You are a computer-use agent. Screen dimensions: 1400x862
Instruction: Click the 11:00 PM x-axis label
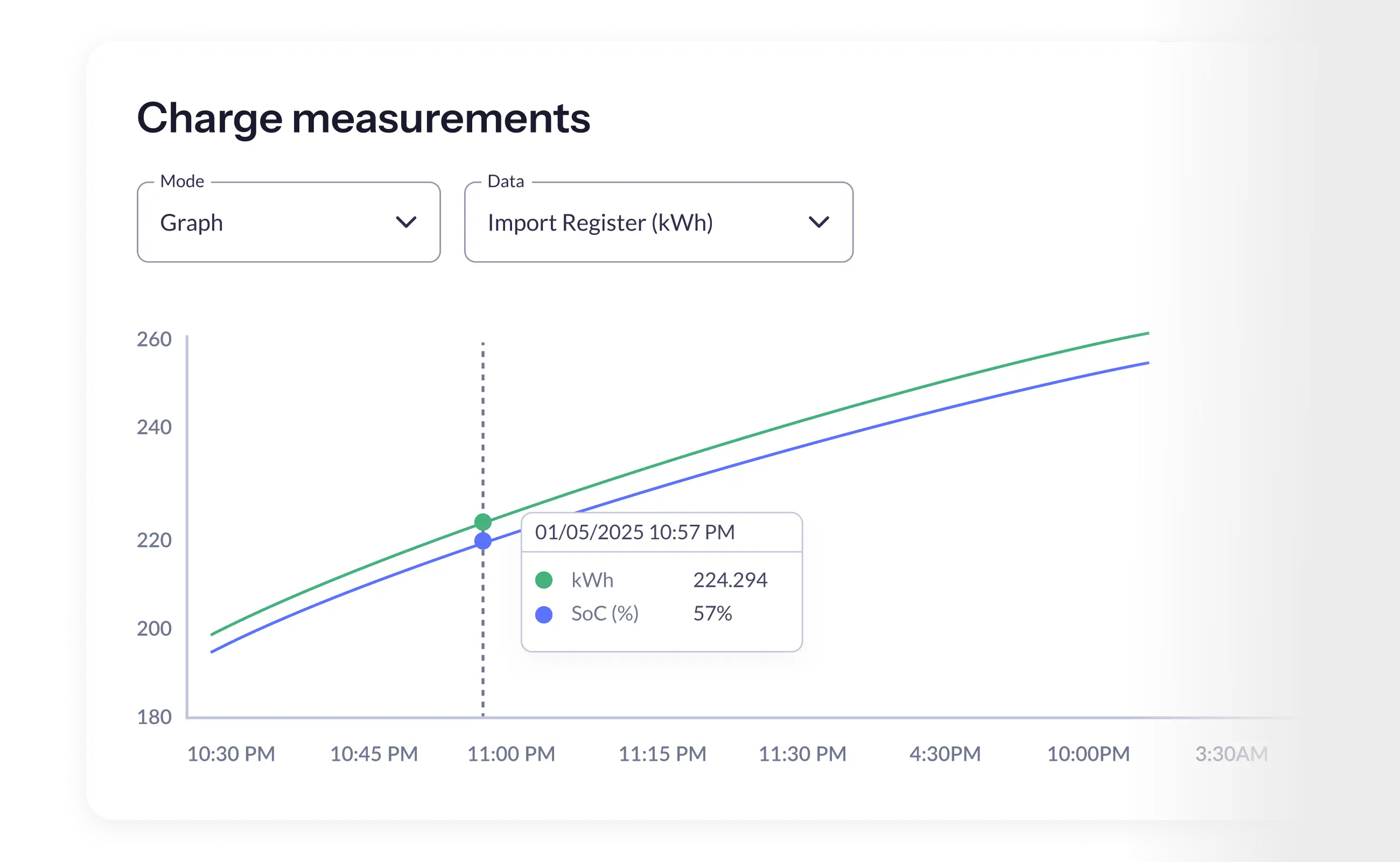[x=511, y=754]
